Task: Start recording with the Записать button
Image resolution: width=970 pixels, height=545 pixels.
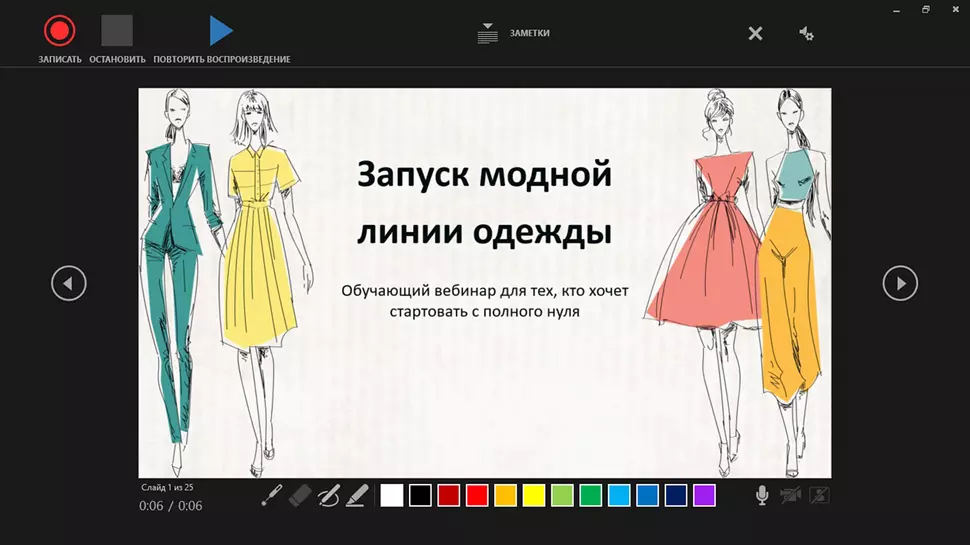Action: [59, 32]
